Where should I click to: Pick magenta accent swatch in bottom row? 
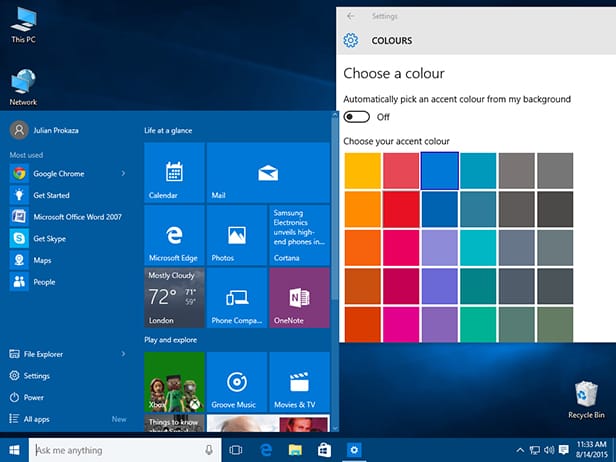pos(401,324)
